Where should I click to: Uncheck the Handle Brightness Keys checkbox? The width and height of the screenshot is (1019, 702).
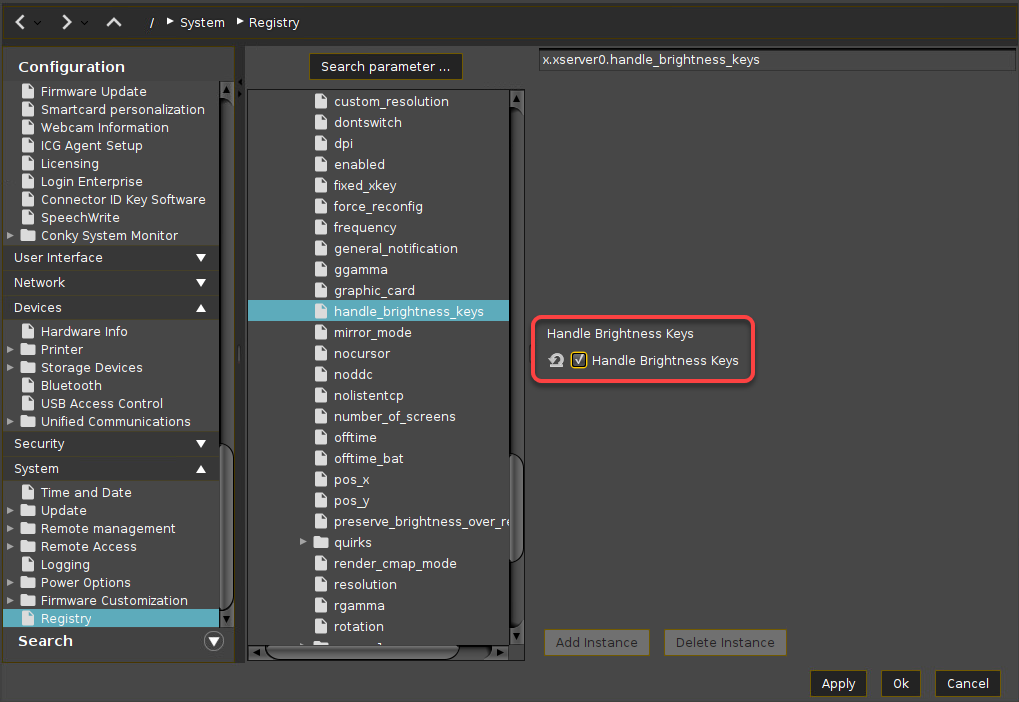point(579,360)
